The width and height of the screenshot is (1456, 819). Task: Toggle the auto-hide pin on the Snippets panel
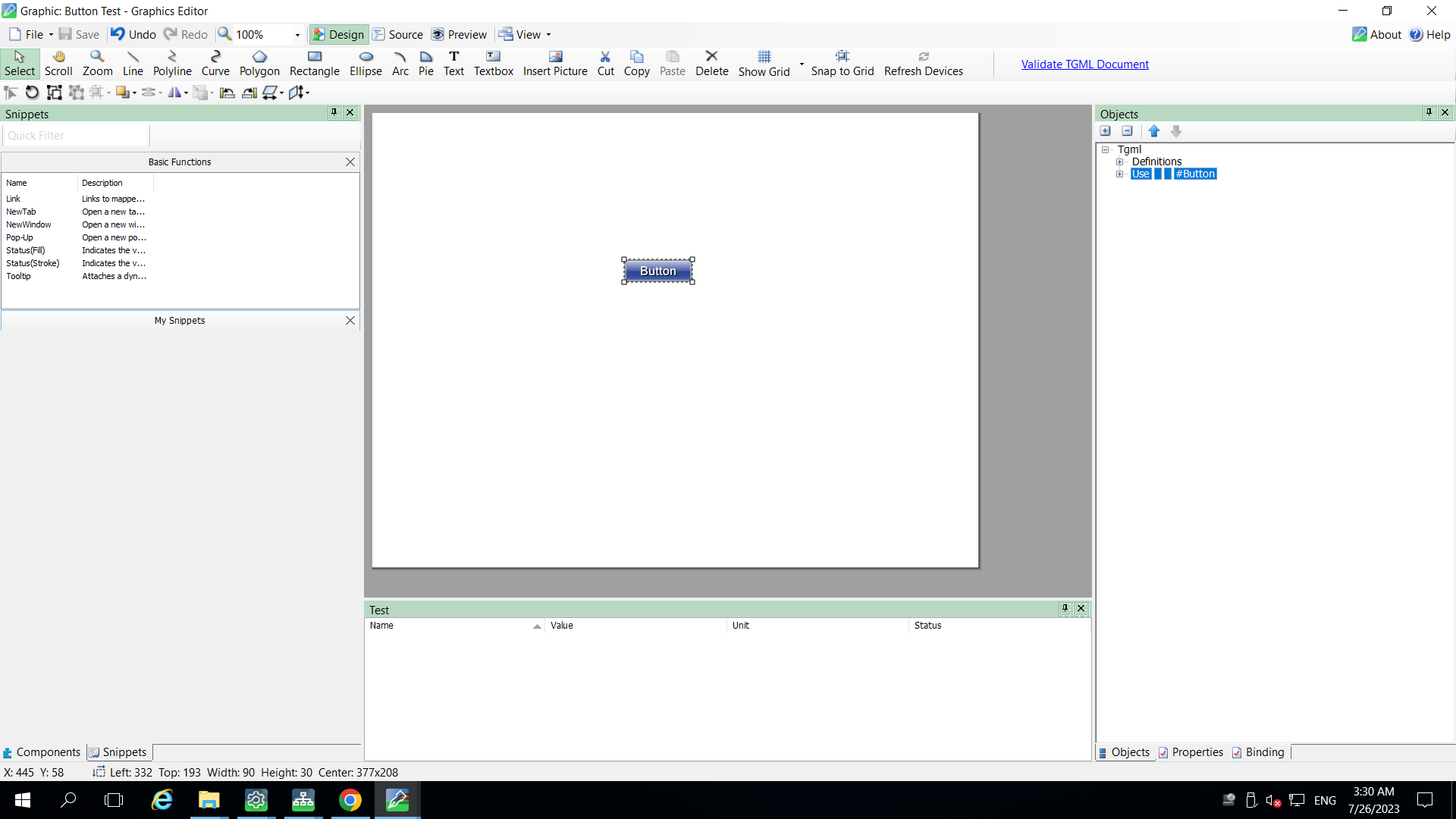pyautogui.click(x=334, y=112)
